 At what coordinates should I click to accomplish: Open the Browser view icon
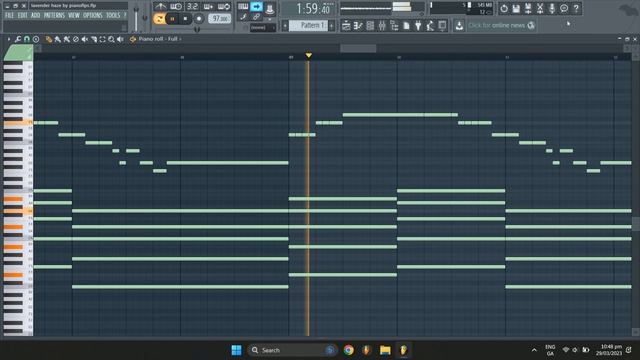coord(394,26)
